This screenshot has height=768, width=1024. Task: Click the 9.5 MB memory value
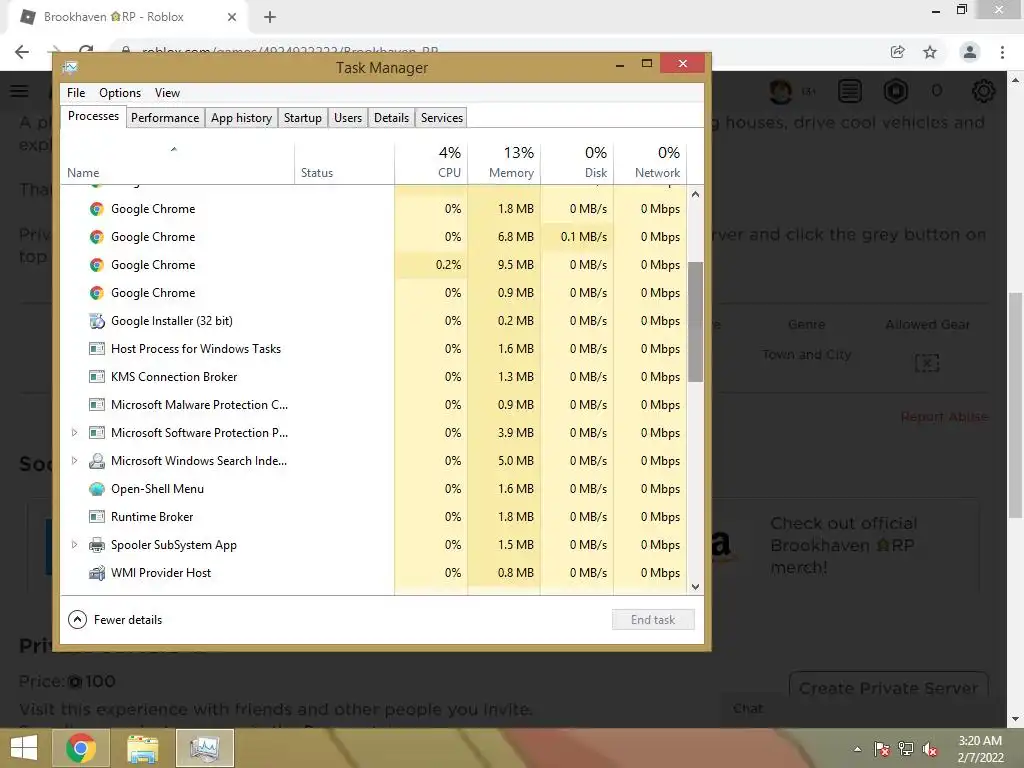tap(515, 265)
